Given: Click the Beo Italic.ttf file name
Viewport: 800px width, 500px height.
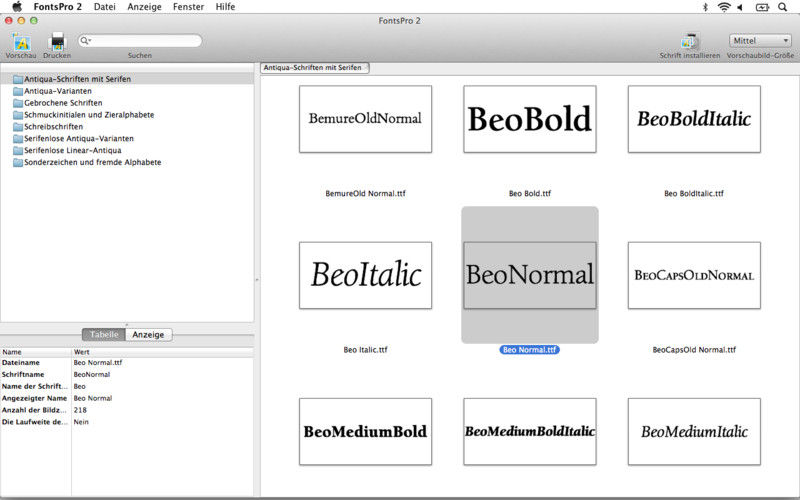Looking at the screenshot, I should tap(365, 349).
